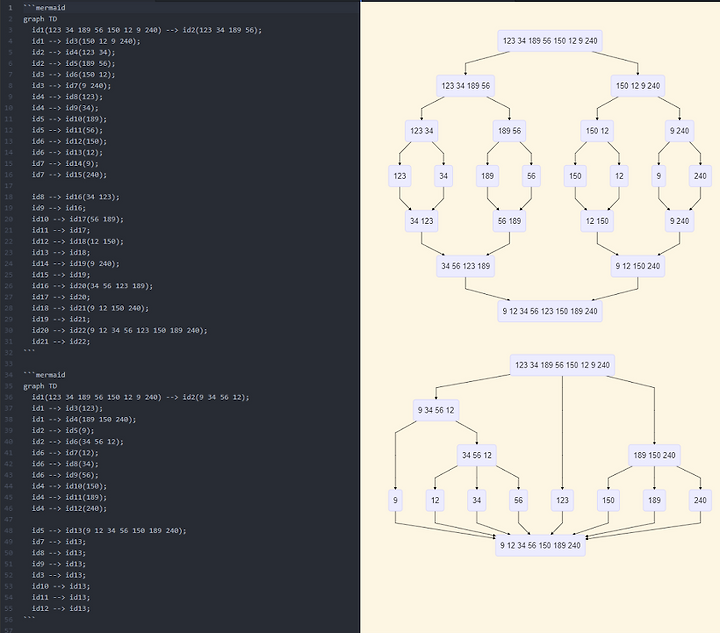Place cursor on 'id3 --> id6(150 12);'
Image resolution: width=720 pixels, height=633 pixels.
tap(73, 74)
